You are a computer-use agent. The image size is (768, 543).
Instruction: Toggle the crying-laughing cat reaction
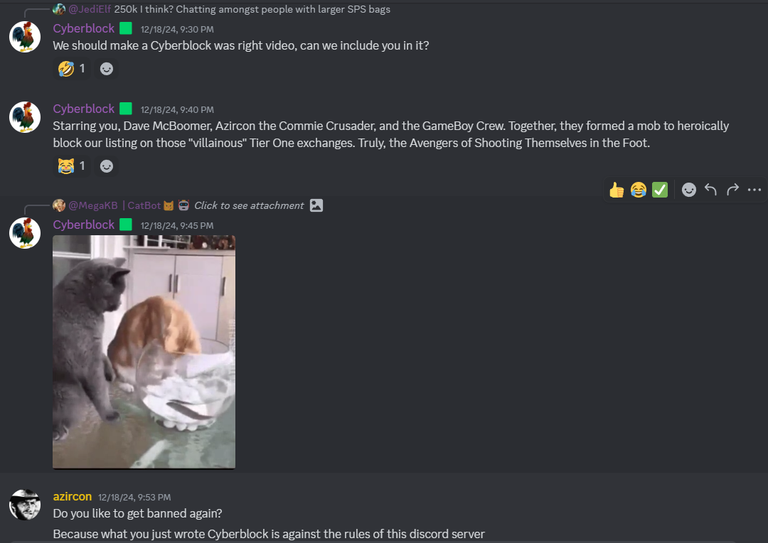coord(72,166)
